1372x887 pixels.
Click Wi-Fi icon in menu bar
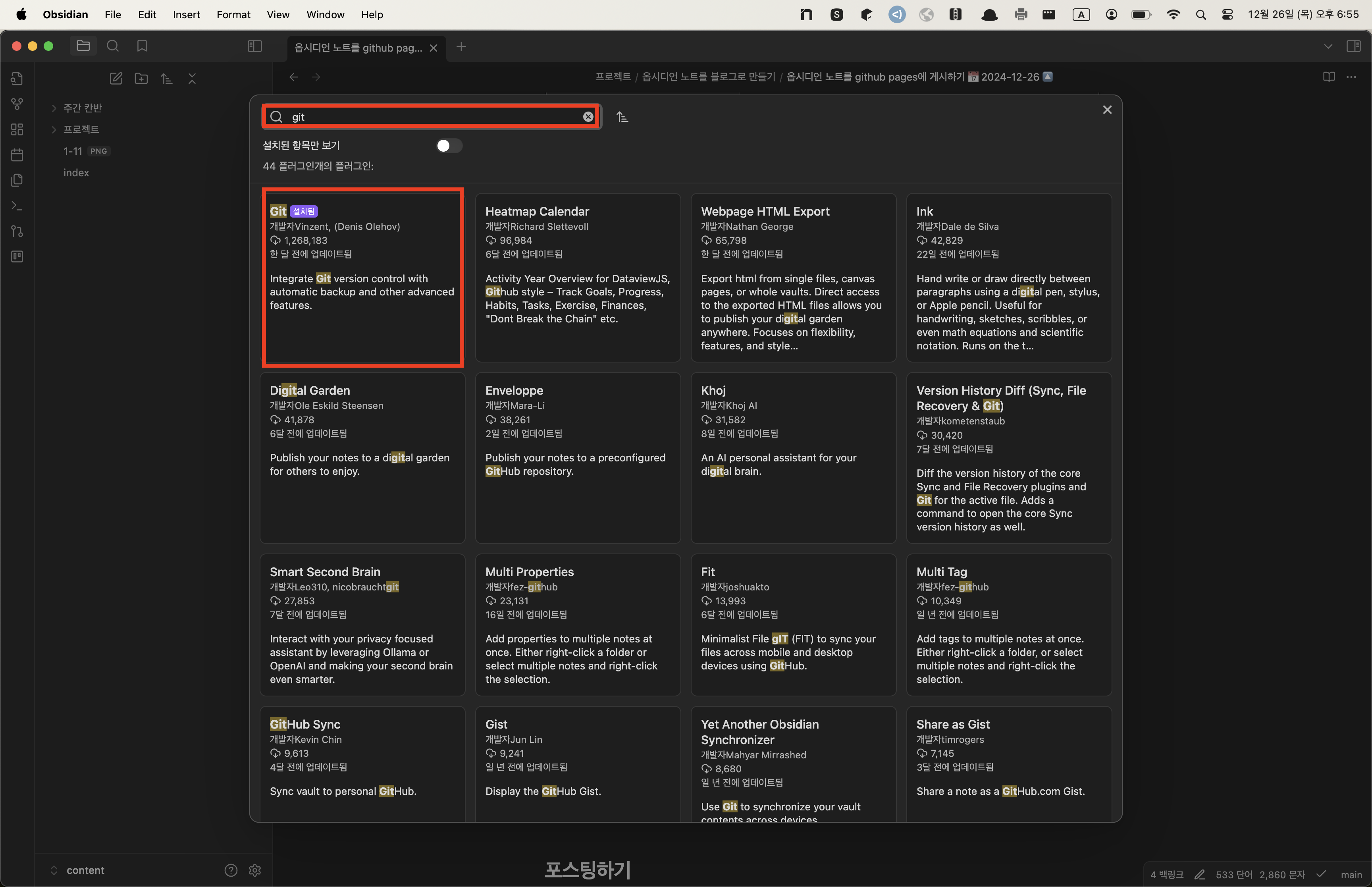pos(1173,15)
